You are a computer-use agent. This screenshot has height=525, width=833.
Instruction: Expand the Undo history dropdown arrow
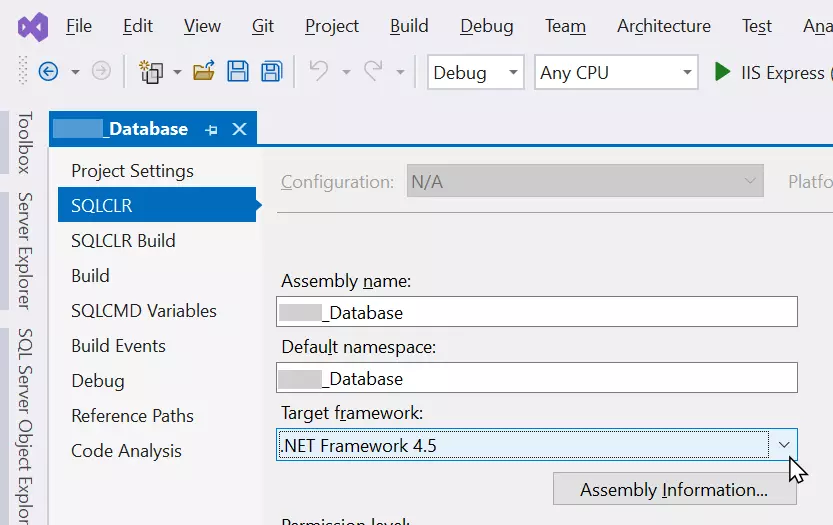pyautogui.click(x=346, y=72)
